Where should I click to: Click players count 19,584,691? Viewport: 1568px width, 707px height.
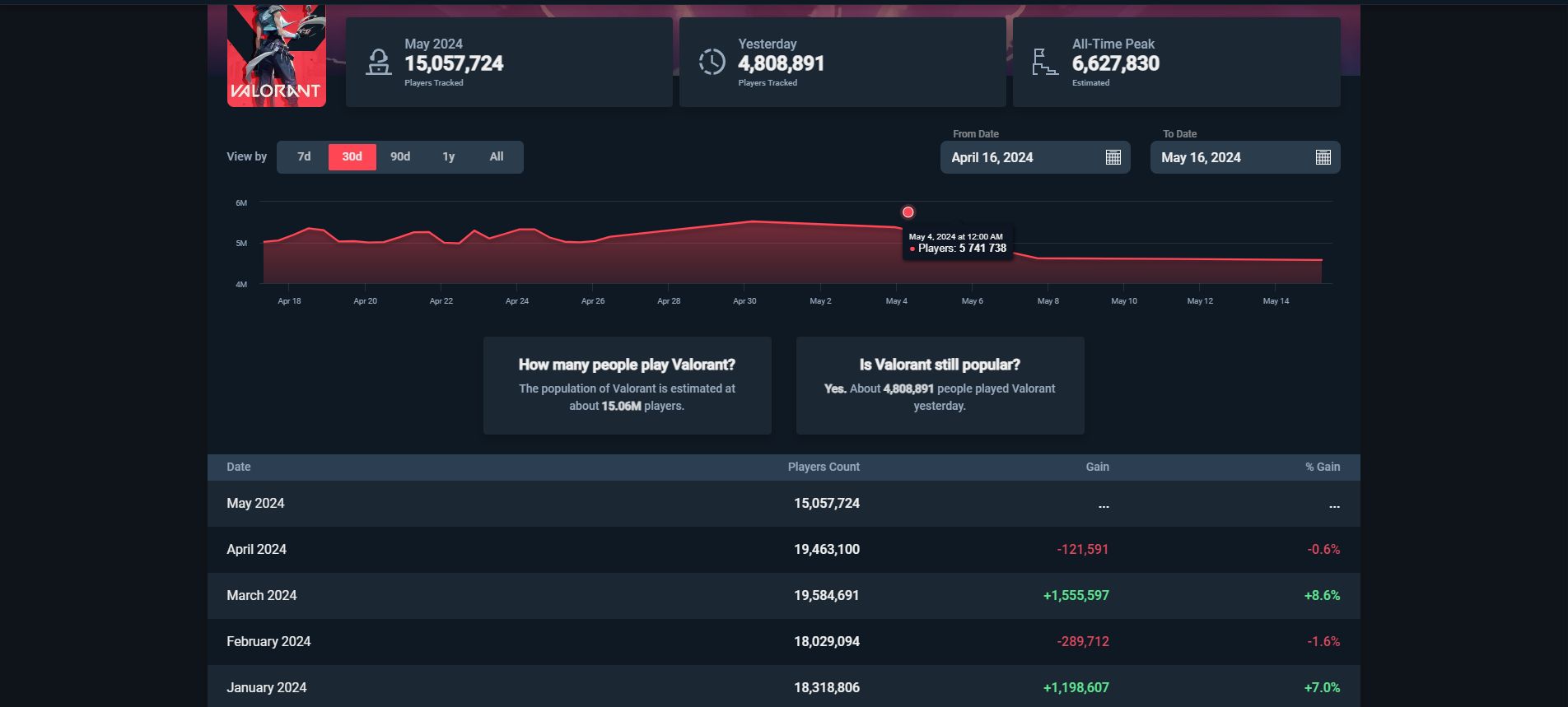(x=827, y=595)
